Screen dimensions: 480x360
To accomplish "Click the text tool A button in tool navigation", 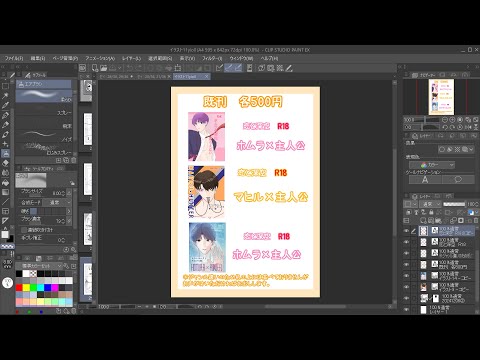I will tap(425, 180).
